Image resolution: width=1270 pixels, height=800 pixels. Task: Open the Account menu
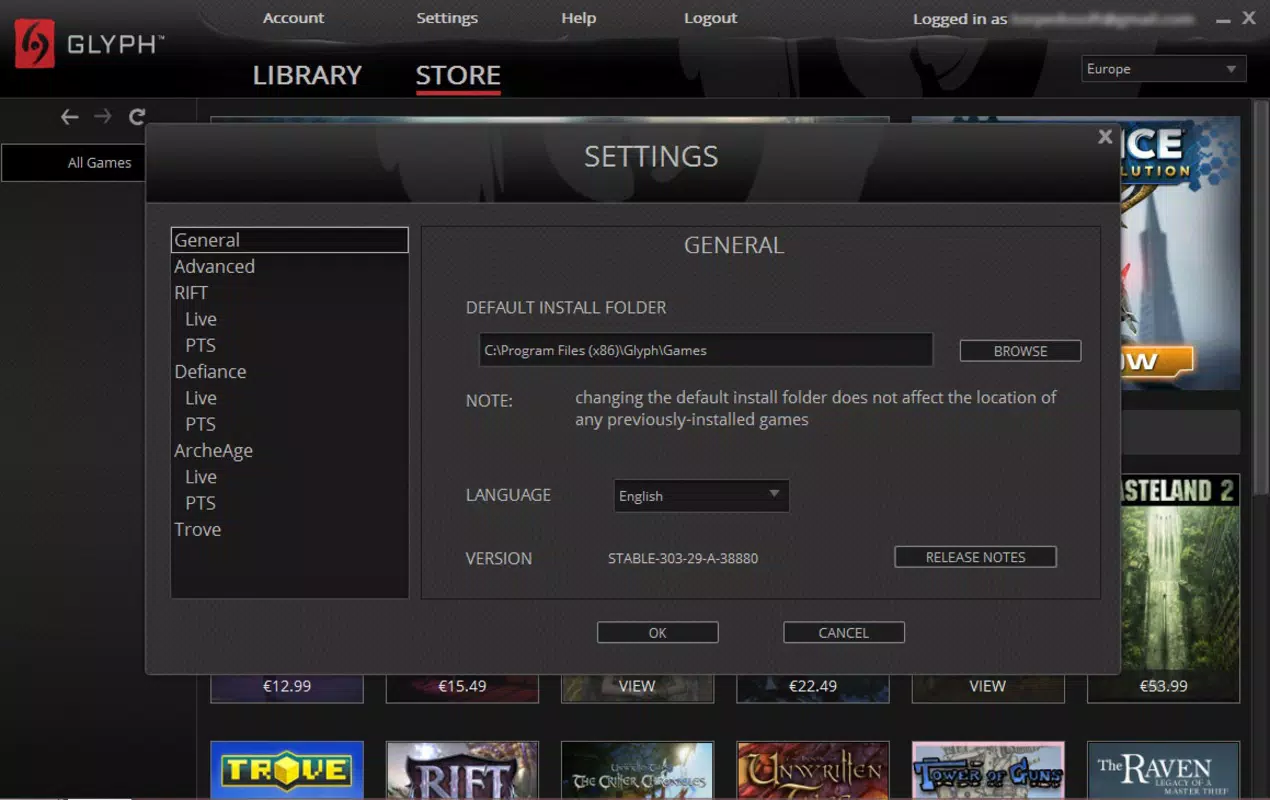click(x=293, y=18)
